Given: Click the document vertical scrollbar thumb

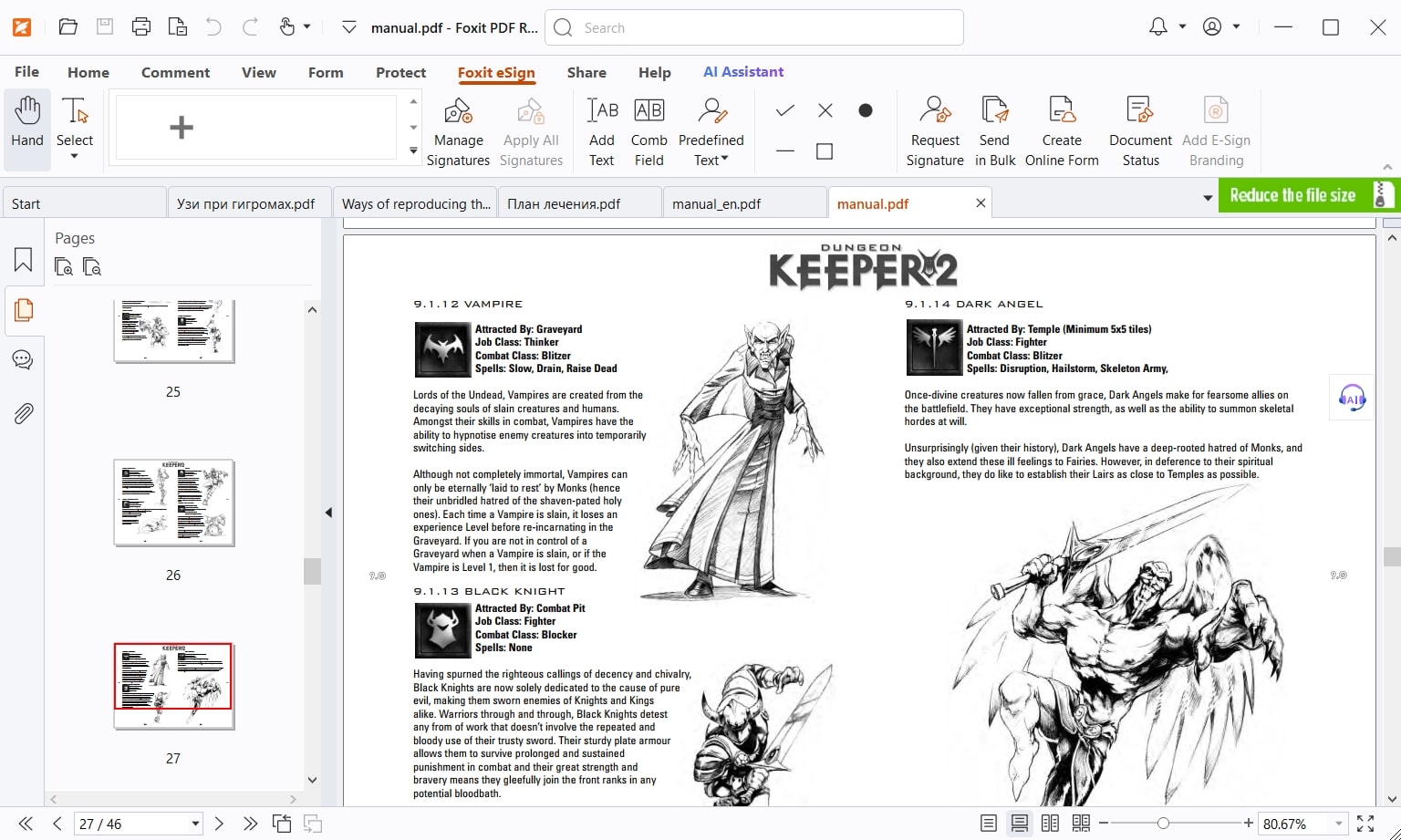Looking at the screenshot, I should click(1391, 557).
